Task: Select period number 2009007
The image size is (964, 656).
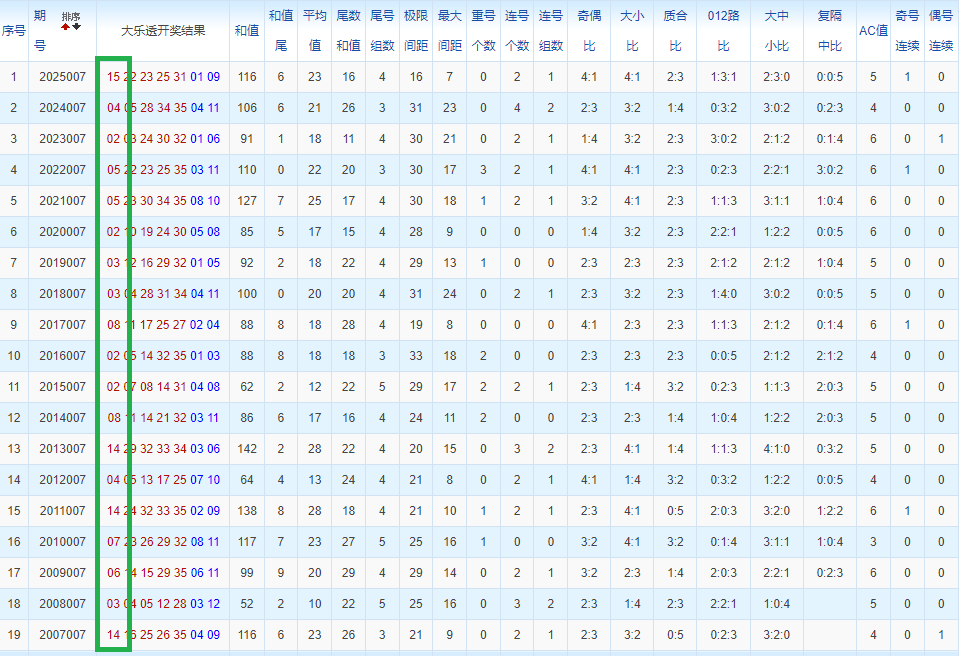Action: 62,573
